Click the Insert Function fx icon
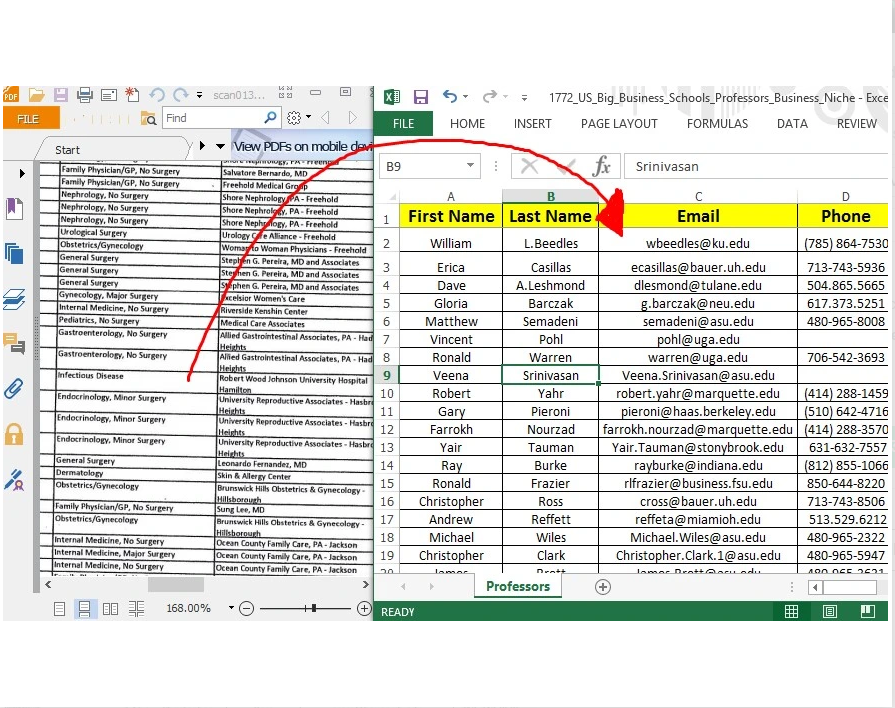 (x=601, y=166)
